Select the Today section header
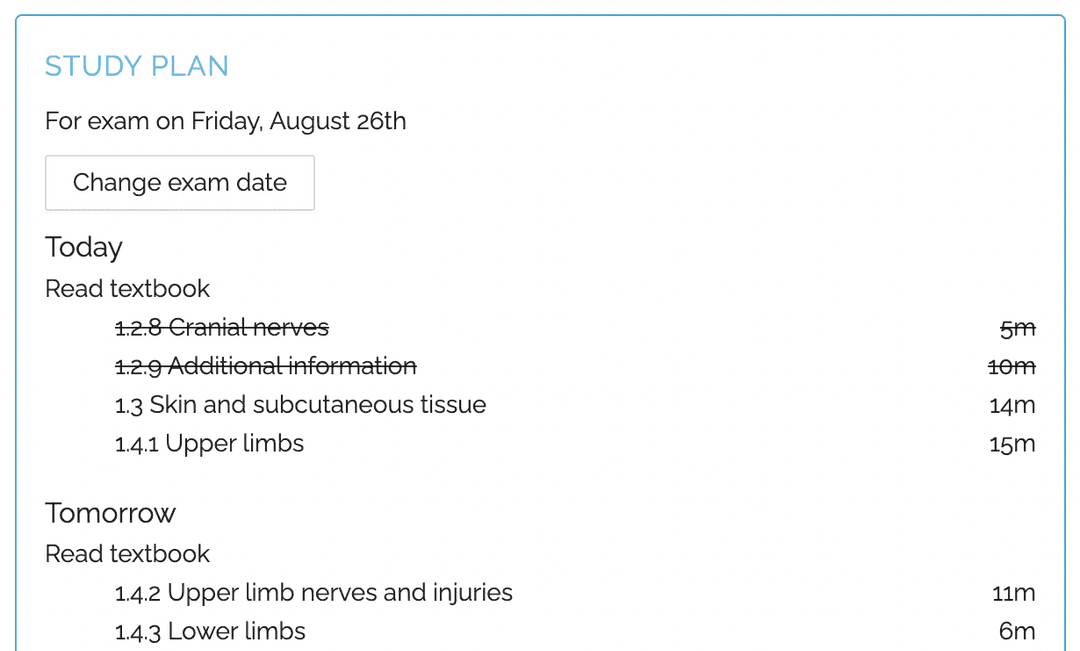Screen dimensions: 1080x651 click(x=83, y=247)
